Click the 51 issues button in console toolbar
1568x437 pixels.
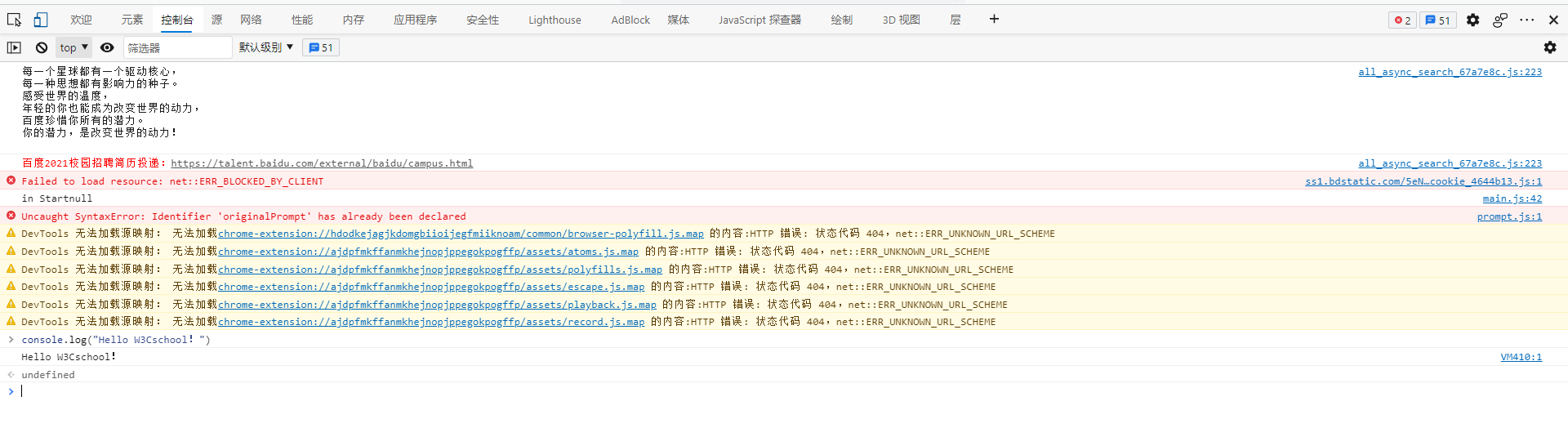[321, 48]
